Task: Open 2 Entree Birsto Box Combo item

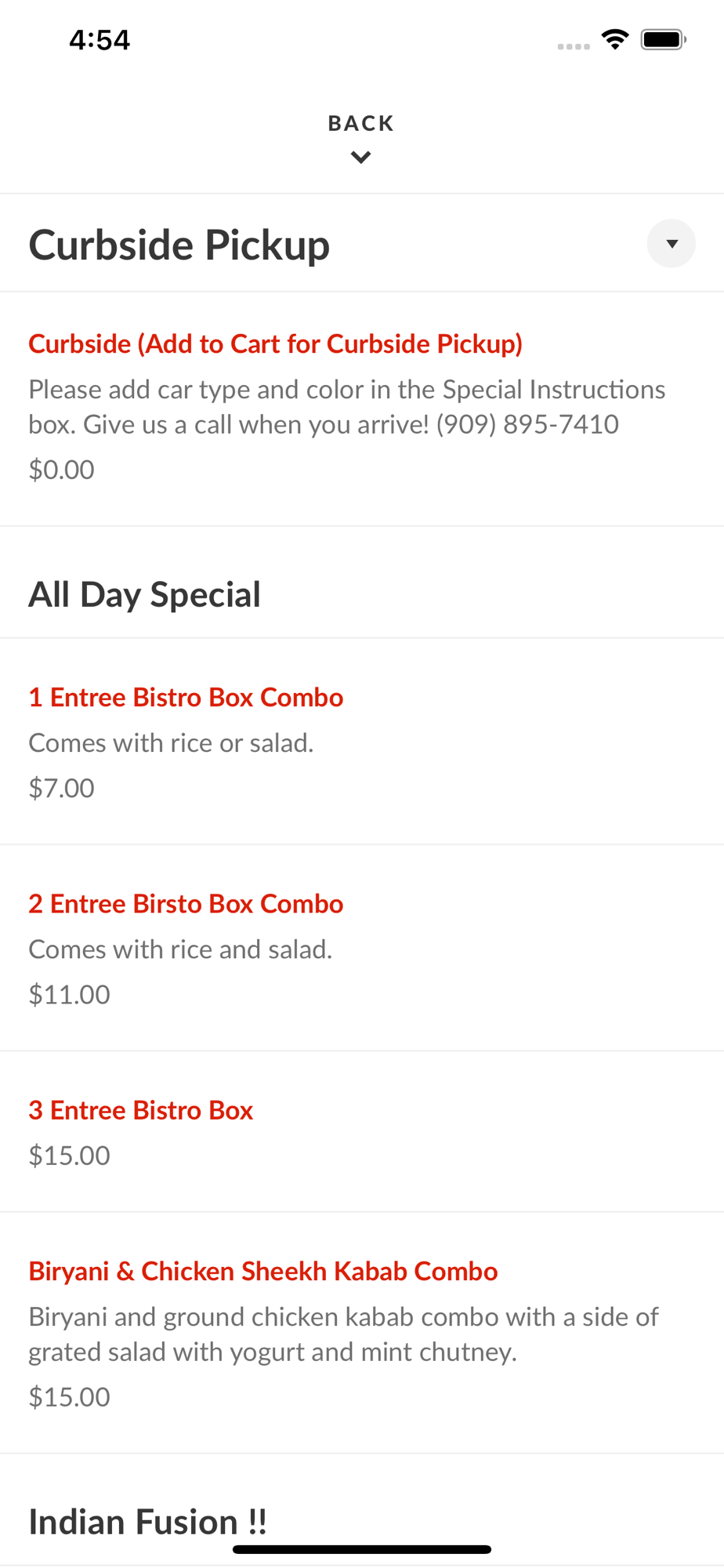Action: tap(186, 903)
